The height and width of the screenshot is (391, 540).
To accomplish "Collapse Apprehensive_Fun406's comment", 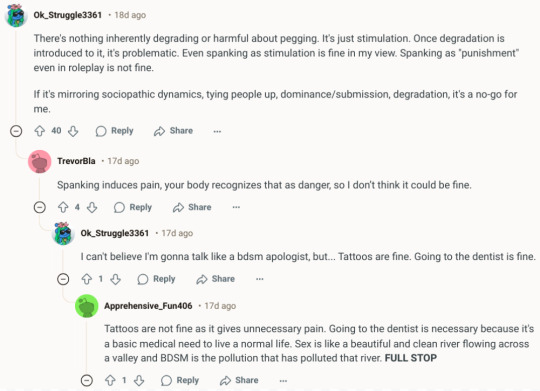I will coord(87,381).
